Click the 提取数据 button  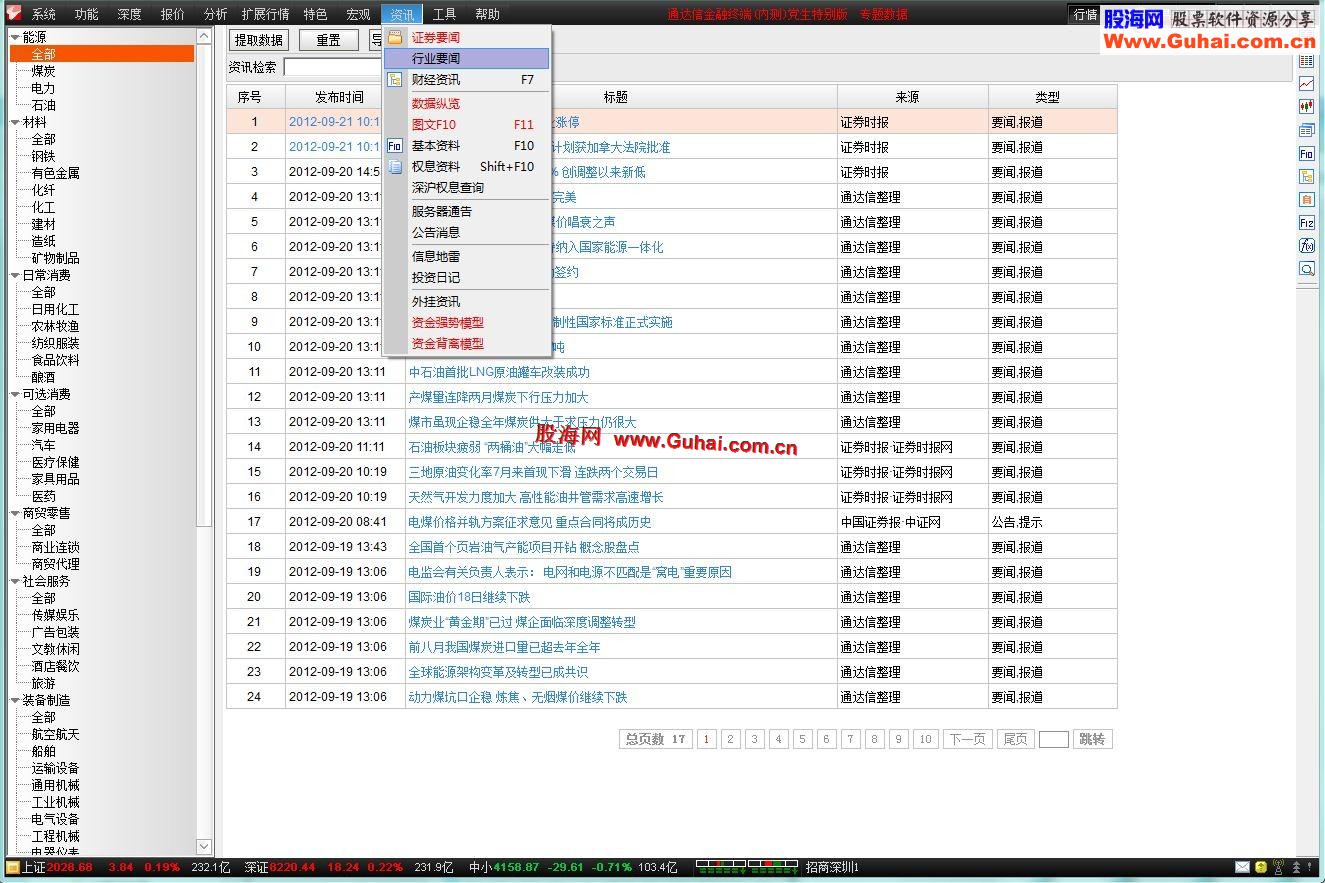tap(259, 40)
